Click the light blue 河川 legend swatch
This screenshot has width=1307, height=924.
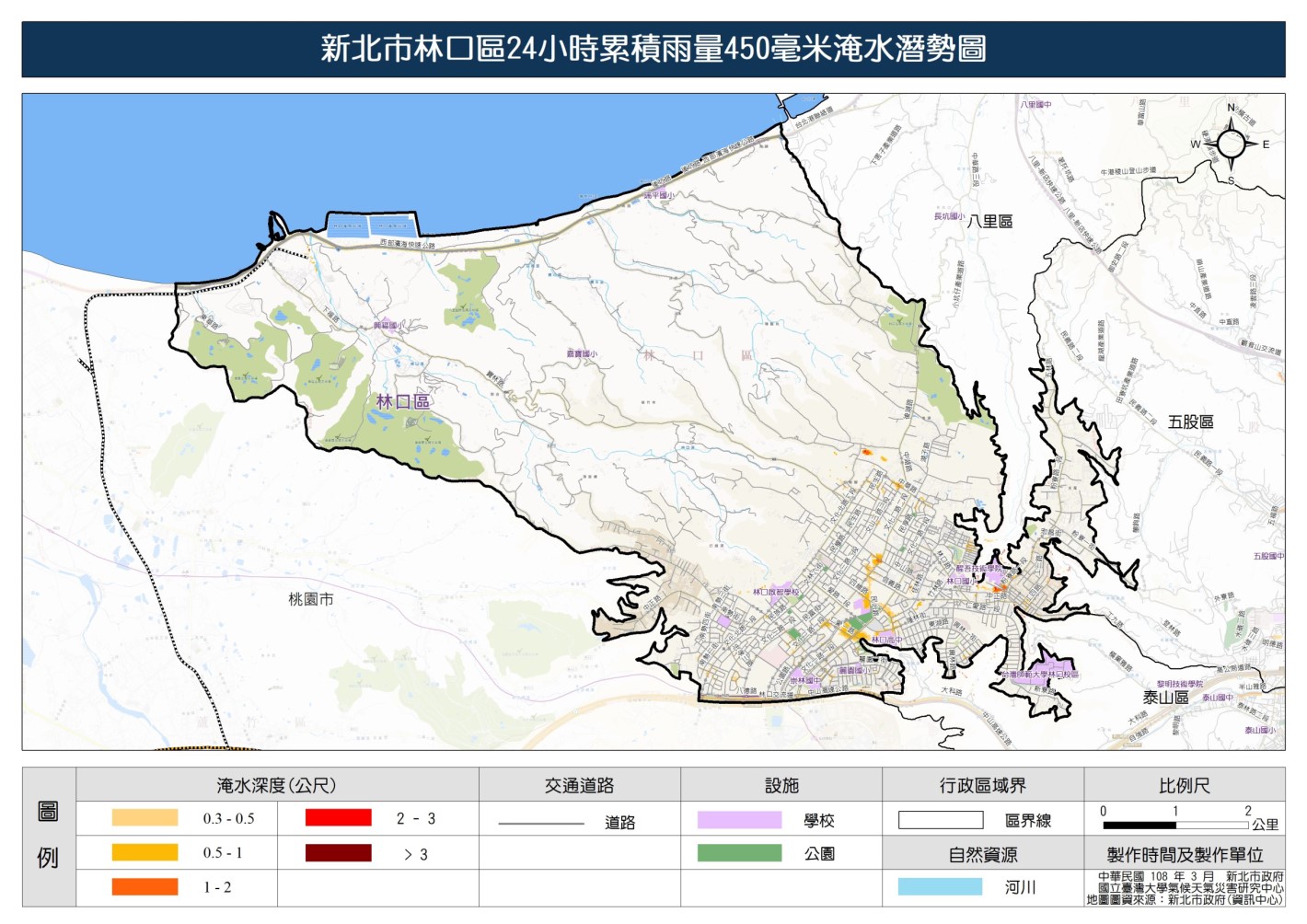click(940, 886)
